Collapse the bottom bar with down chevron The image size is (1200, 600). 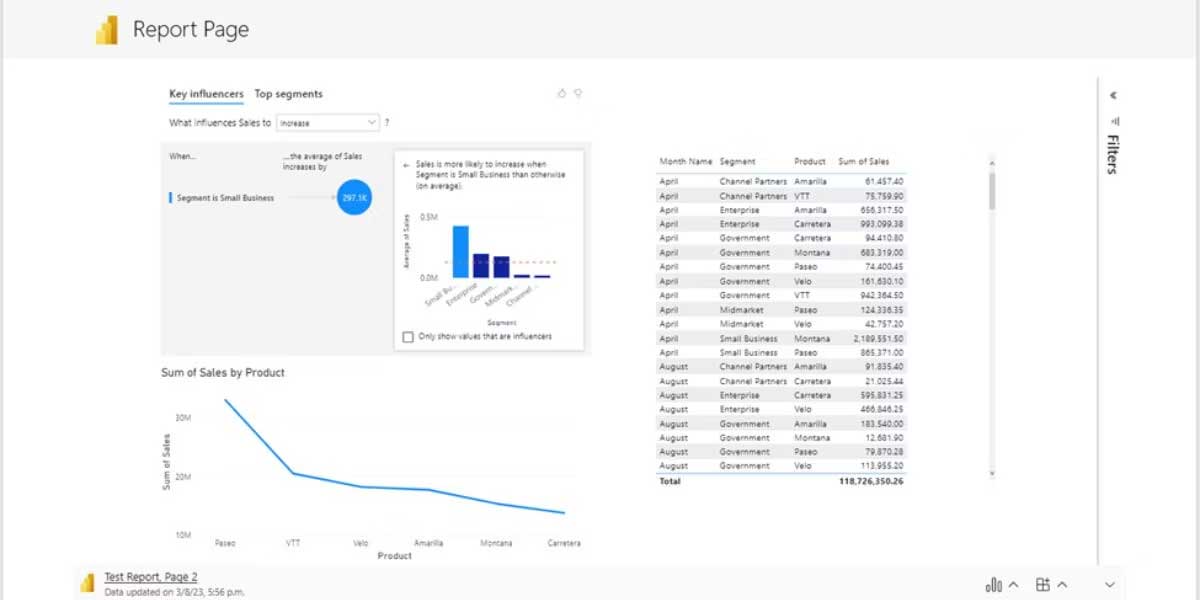click(1109, 585)
